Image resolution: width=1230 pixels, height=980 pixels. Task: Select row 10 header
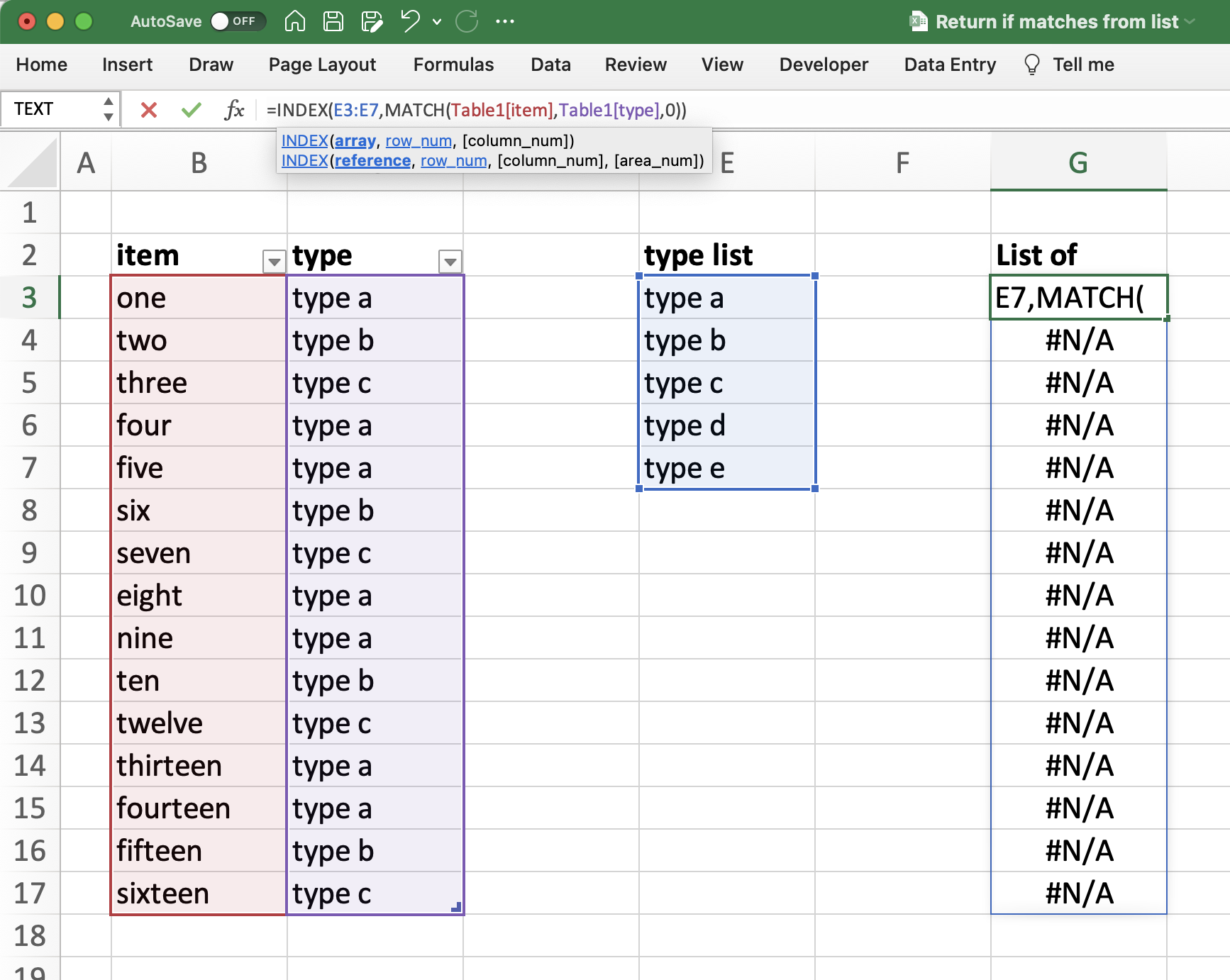point(29,595)
